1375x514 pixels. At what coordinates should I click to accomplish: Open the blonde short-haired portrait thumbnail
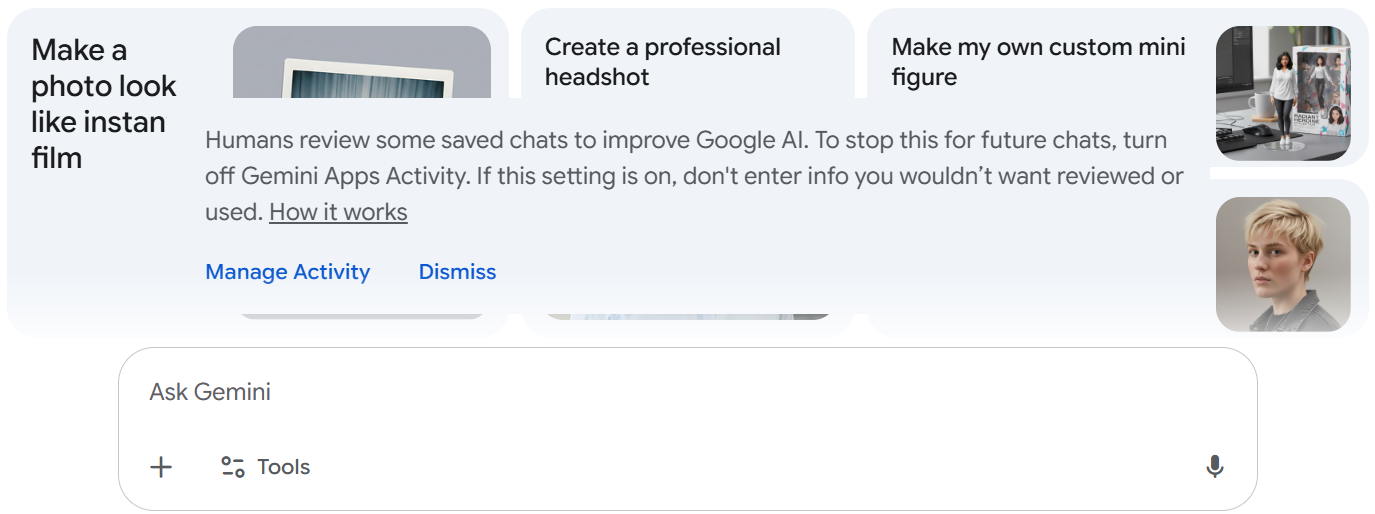click(1283, 264)
